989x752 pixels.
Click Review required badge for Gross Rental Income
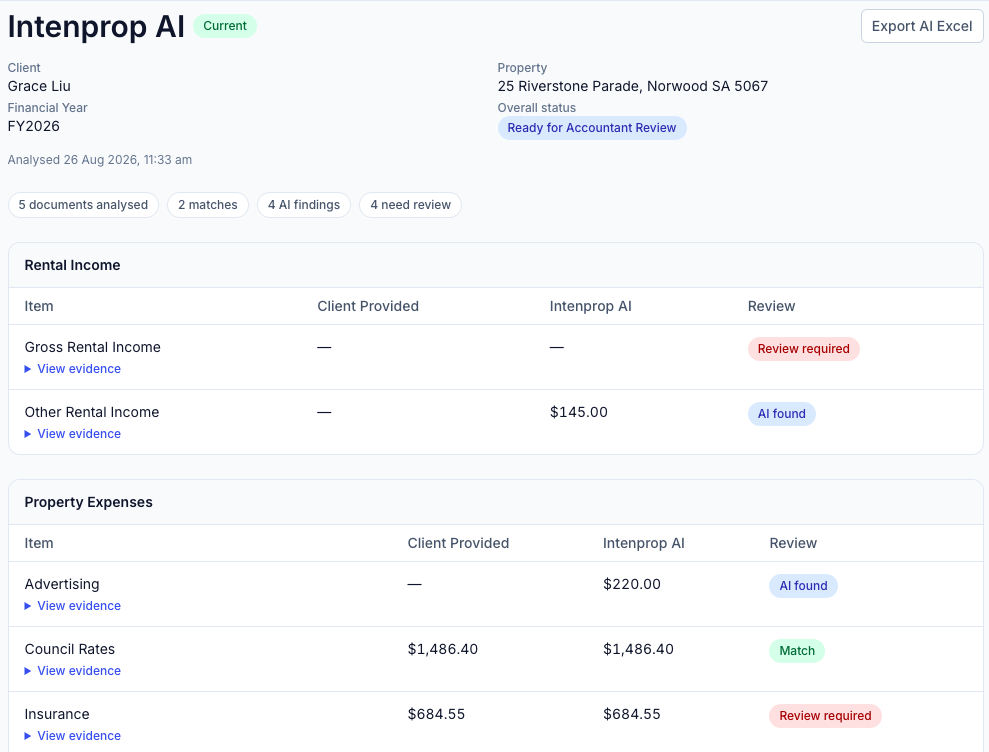coord(804,349)
